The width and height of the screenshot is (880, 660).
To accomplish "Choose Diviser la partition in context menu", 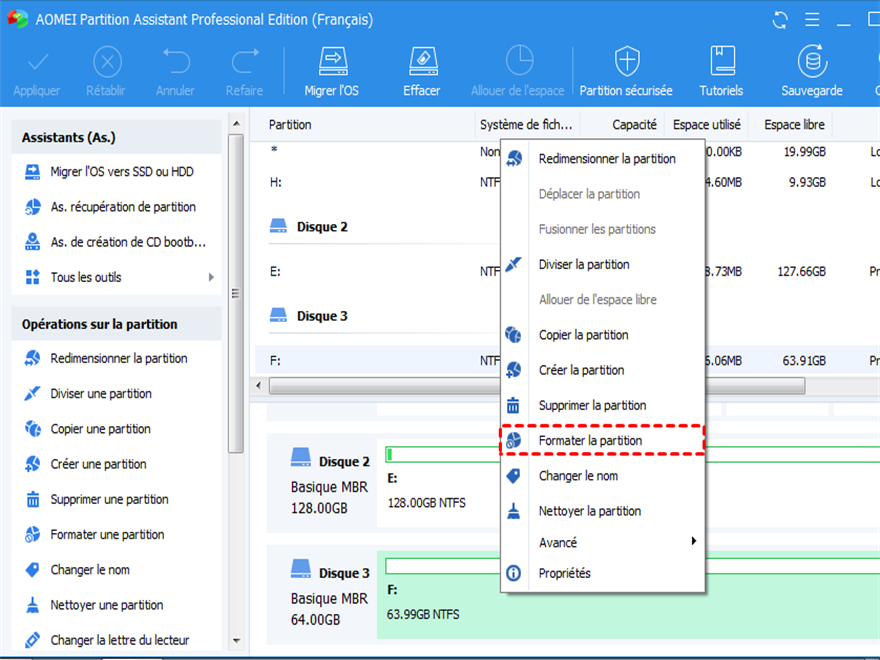I will pyautogui.click(x=603, y=265).
